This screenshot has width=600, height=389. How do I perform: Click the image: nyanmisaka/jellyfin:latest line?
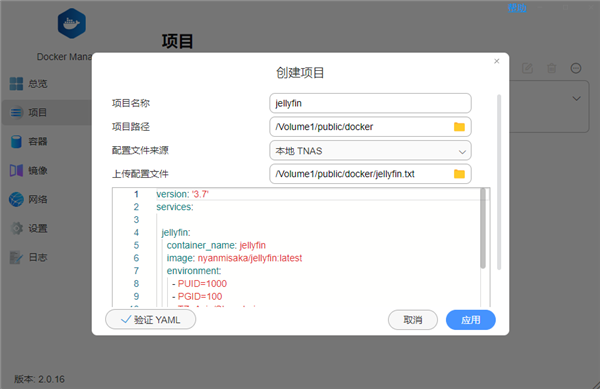pos(234,258)
